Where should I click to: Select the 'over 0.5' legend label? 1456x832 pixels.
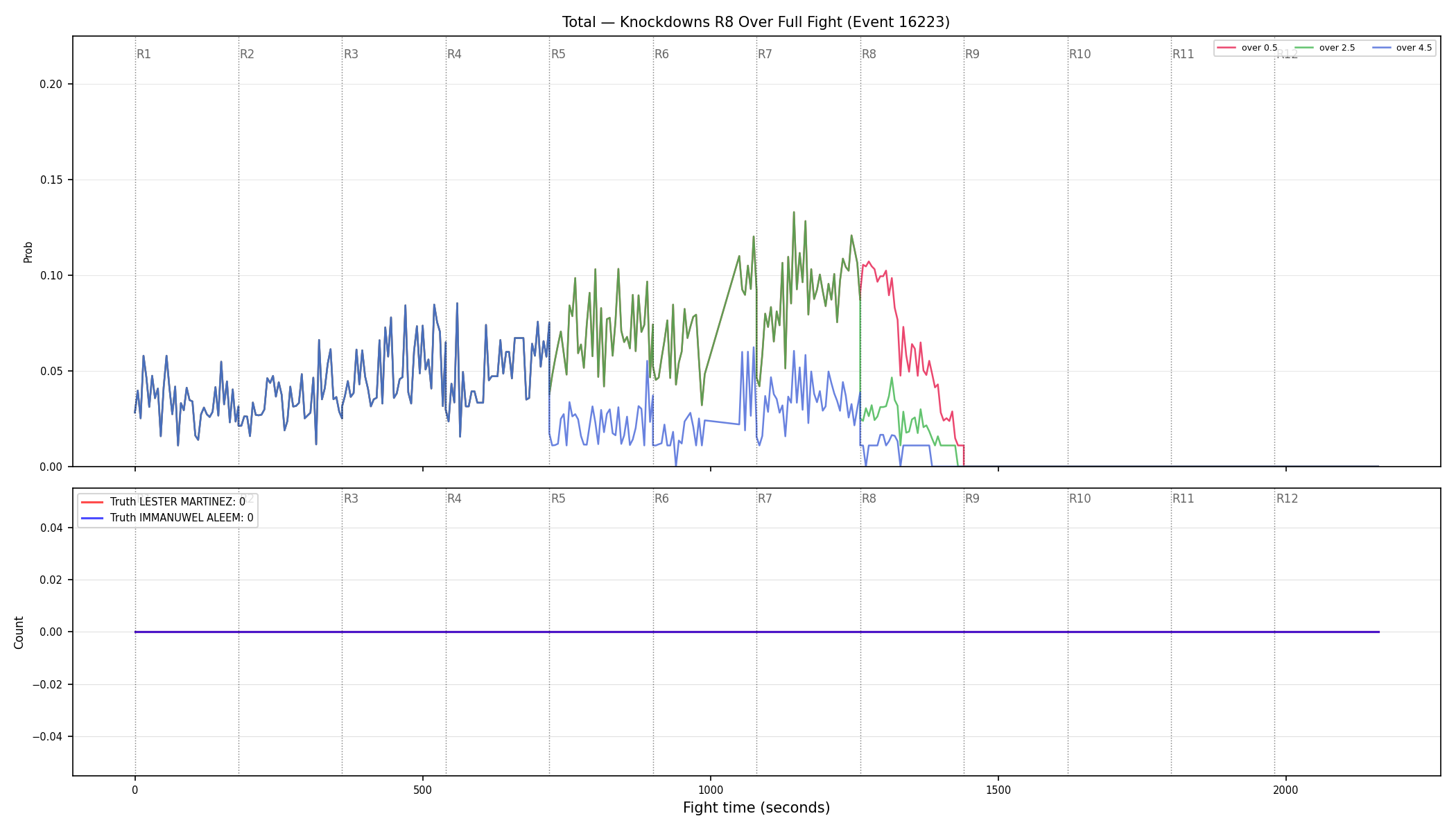tap(1259, 48)
